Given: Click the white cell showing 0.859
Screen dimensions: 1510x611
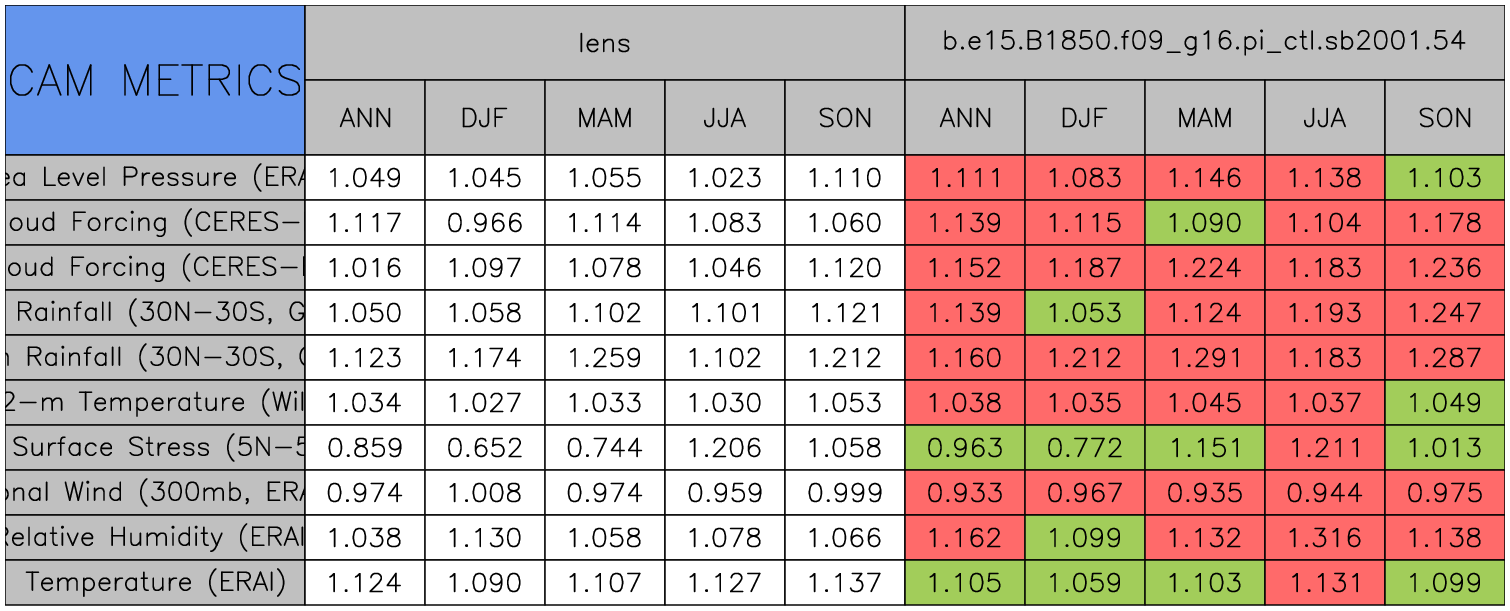Looking at the screenshot, I should [364, 447].
